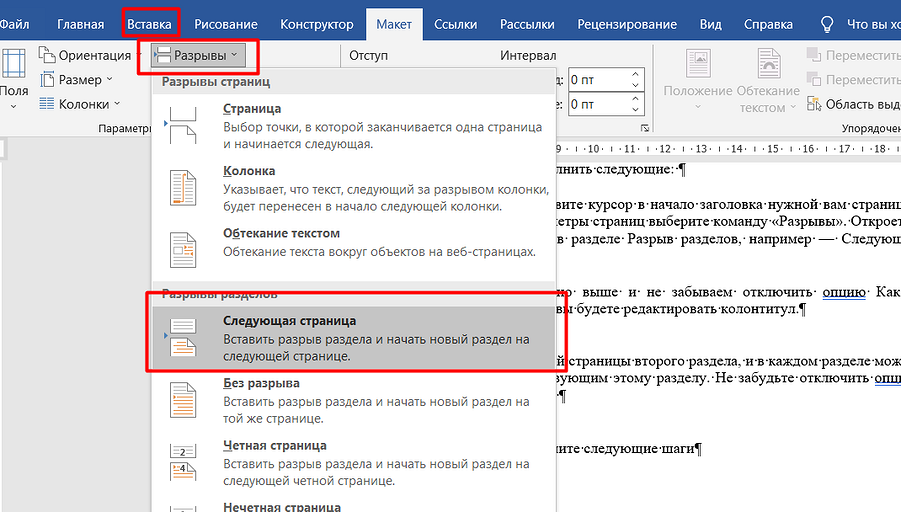Choose Обтекание текстом break option

354,250
